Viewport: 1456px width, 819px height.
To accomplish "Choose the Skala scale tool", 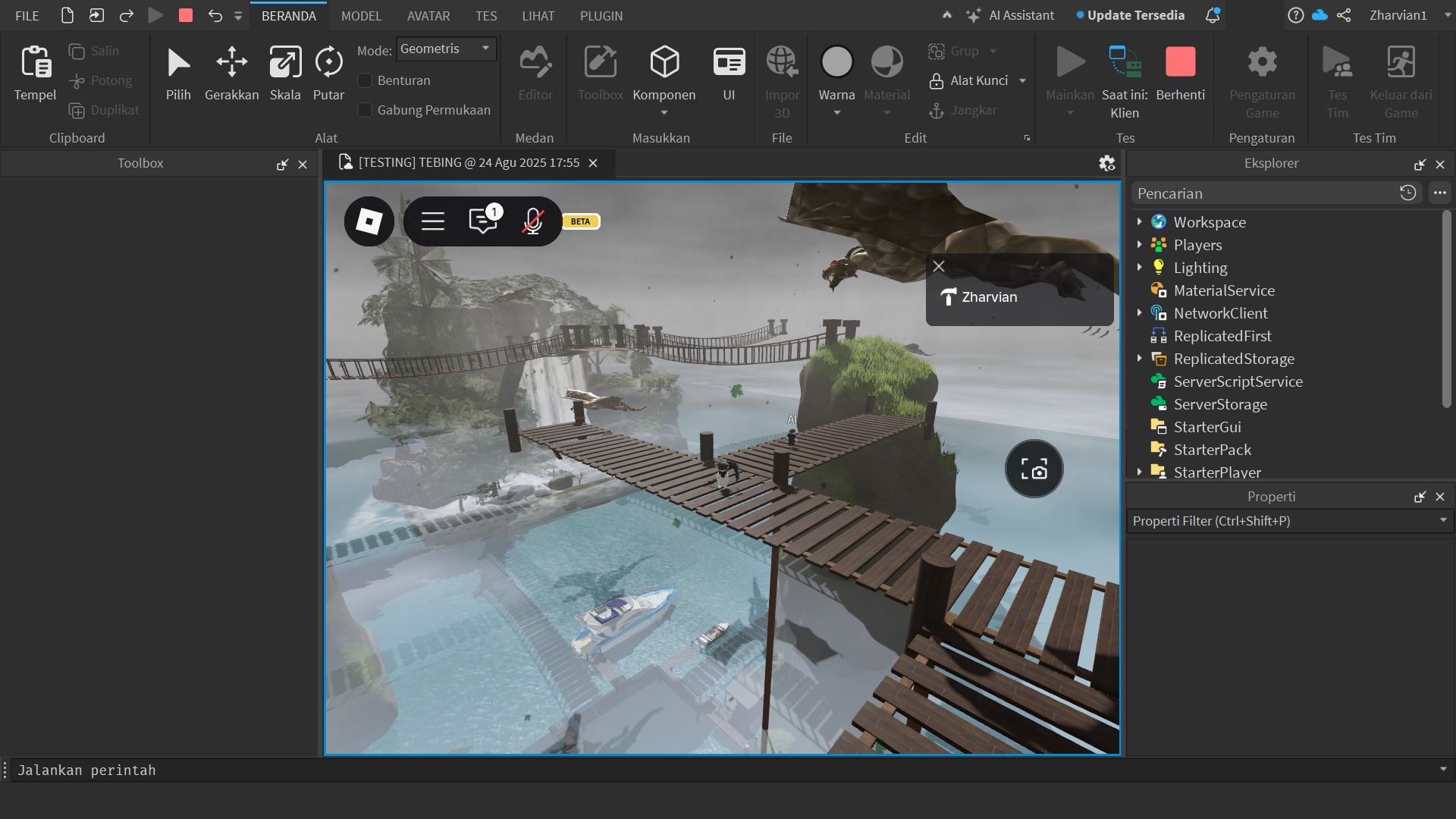I will click(285, 73).
